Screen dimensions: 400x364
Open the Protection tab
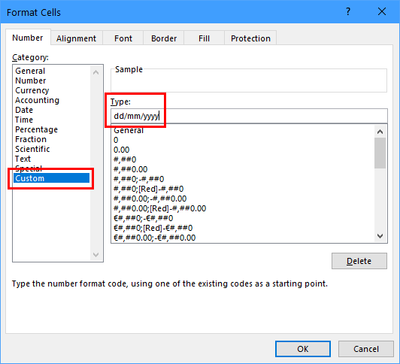coord(251,38)
